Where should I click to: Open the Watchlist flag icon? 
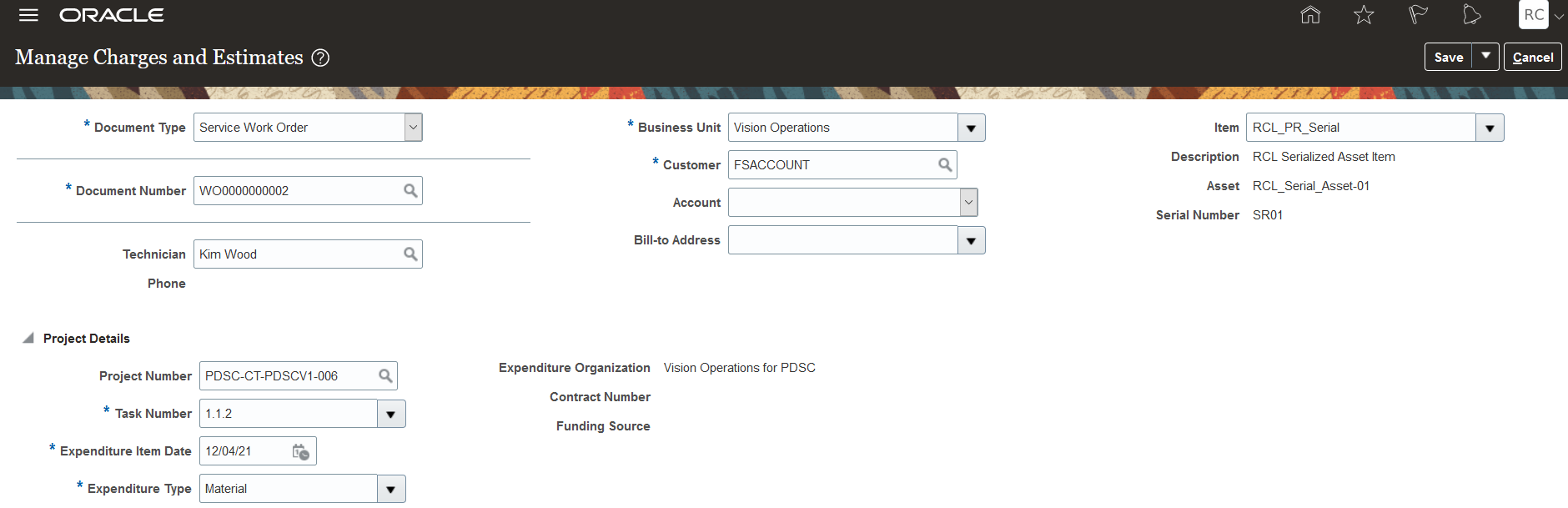(1418, 15)
